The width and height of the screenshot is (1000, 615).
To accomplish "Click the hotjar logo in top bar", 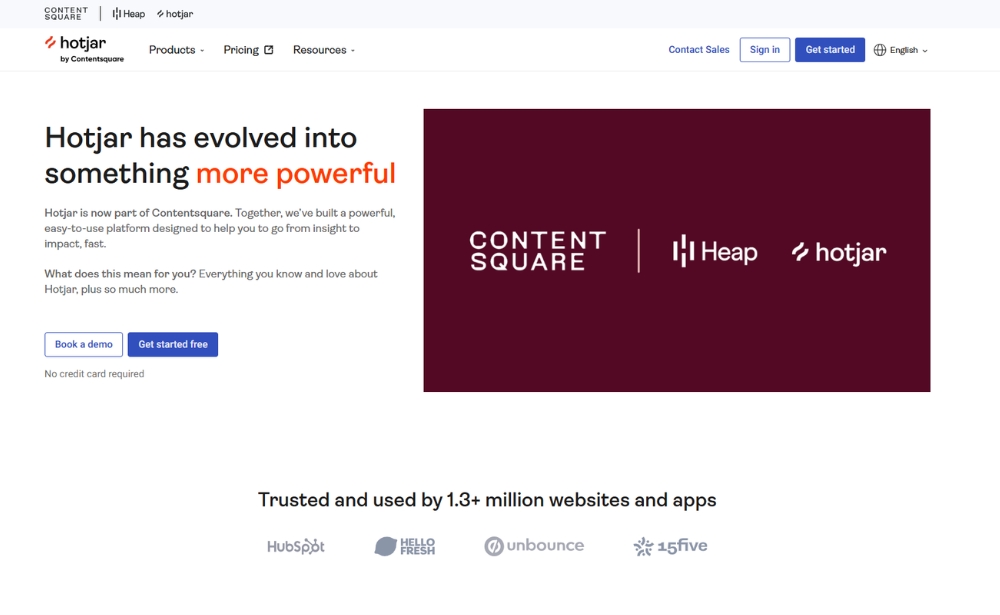I will (174, 13).
